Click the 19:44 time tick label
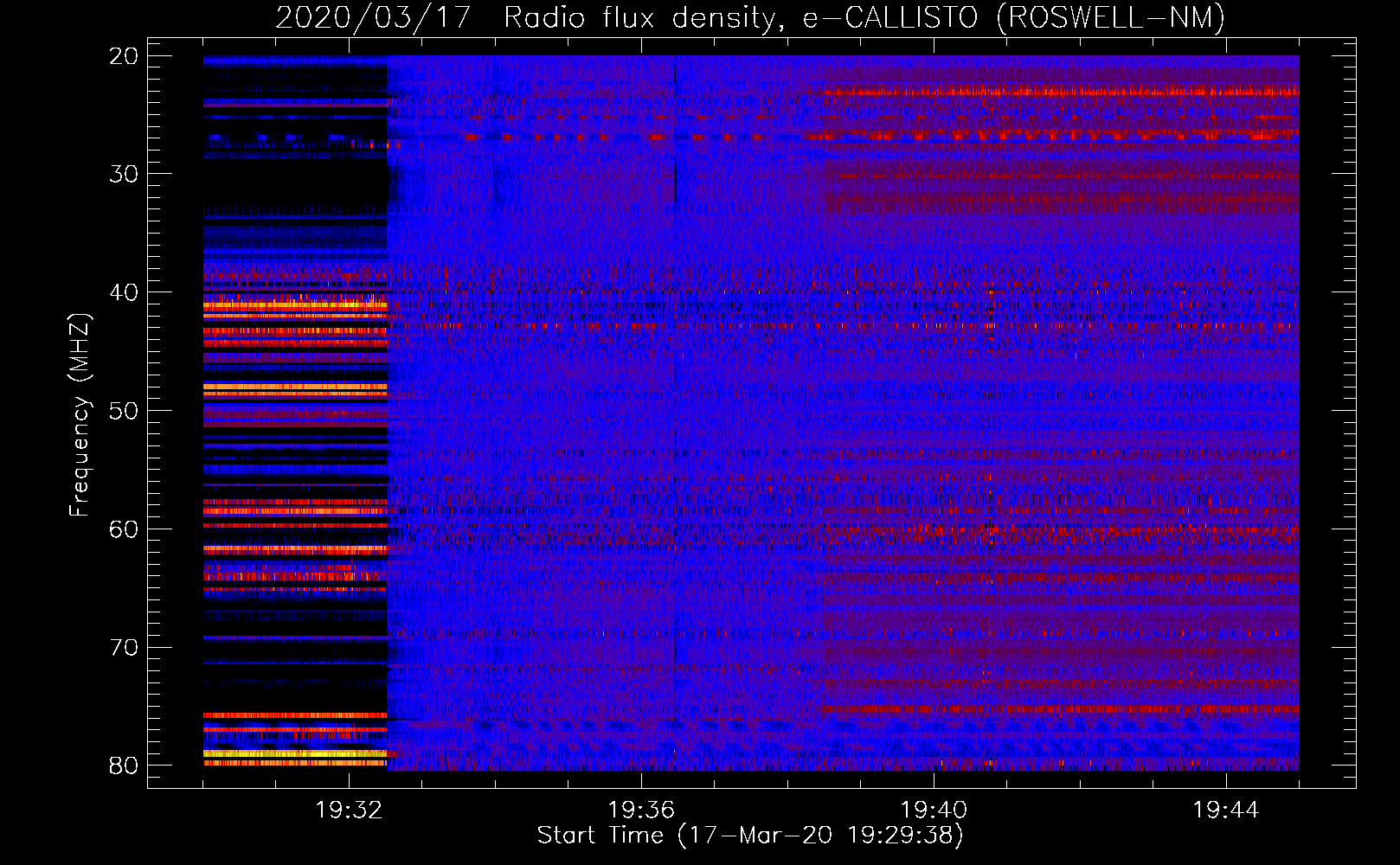 point(1226,810)
